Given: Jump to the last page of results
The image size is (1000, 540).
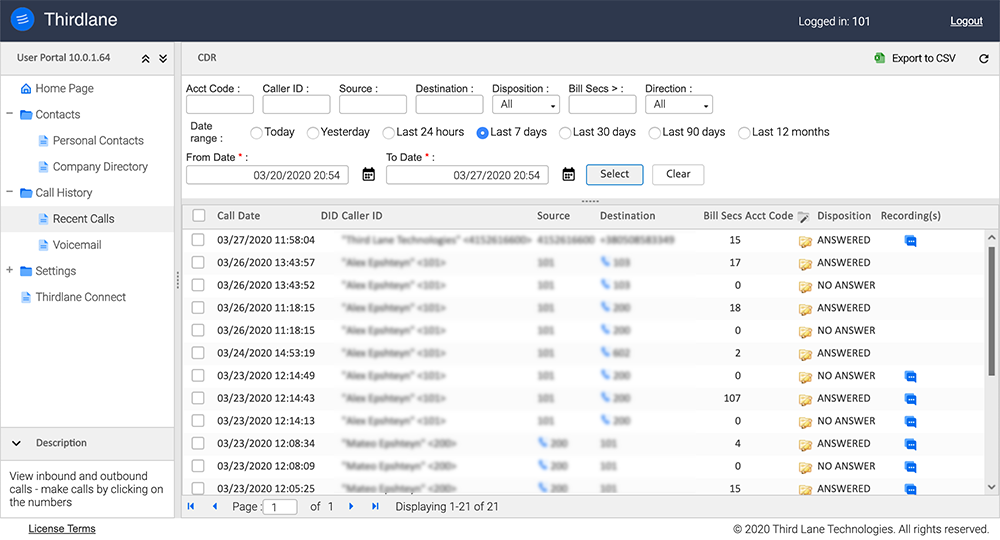Looking at the screenshot, I should (375, 507).
